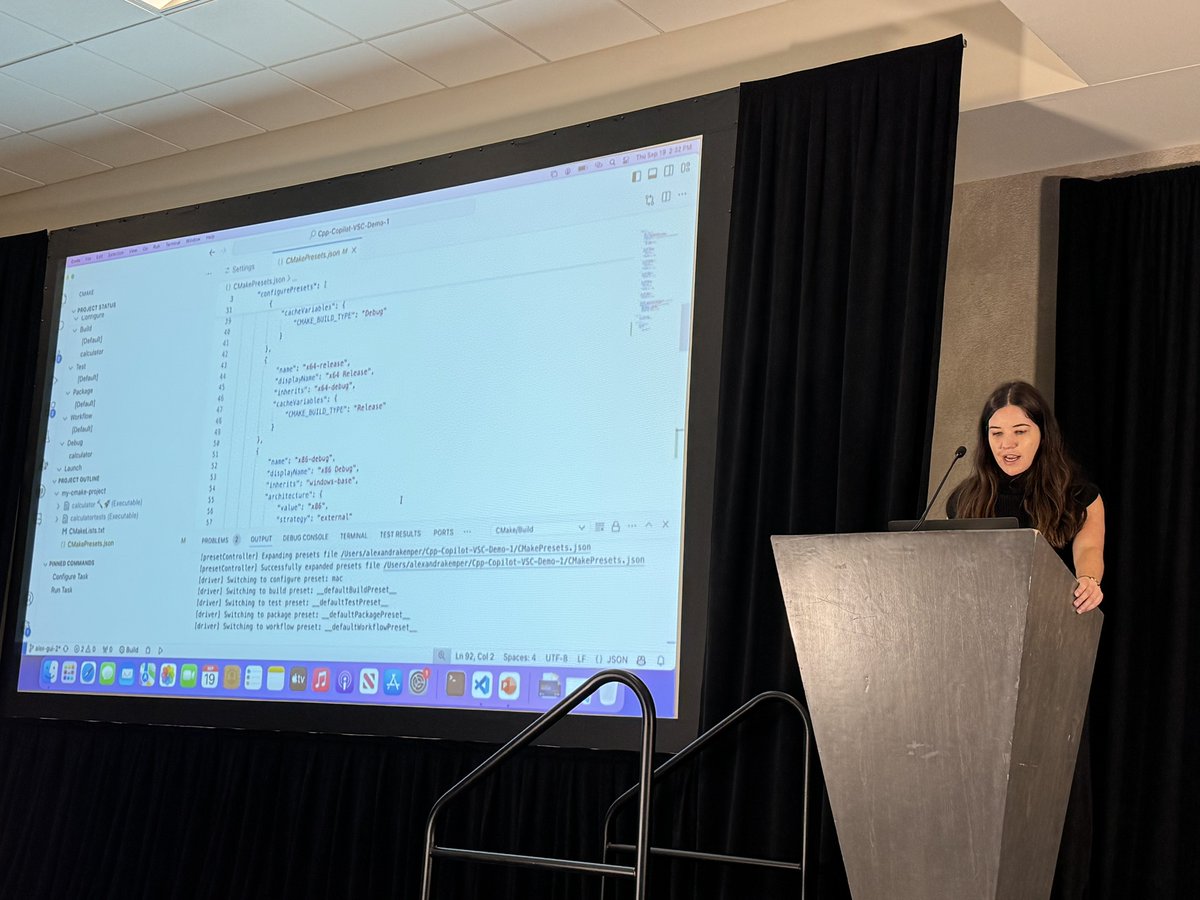Select CMakePresets.json in Project Outline
Screen dimensions: 1200x900
tap(87, 544)
